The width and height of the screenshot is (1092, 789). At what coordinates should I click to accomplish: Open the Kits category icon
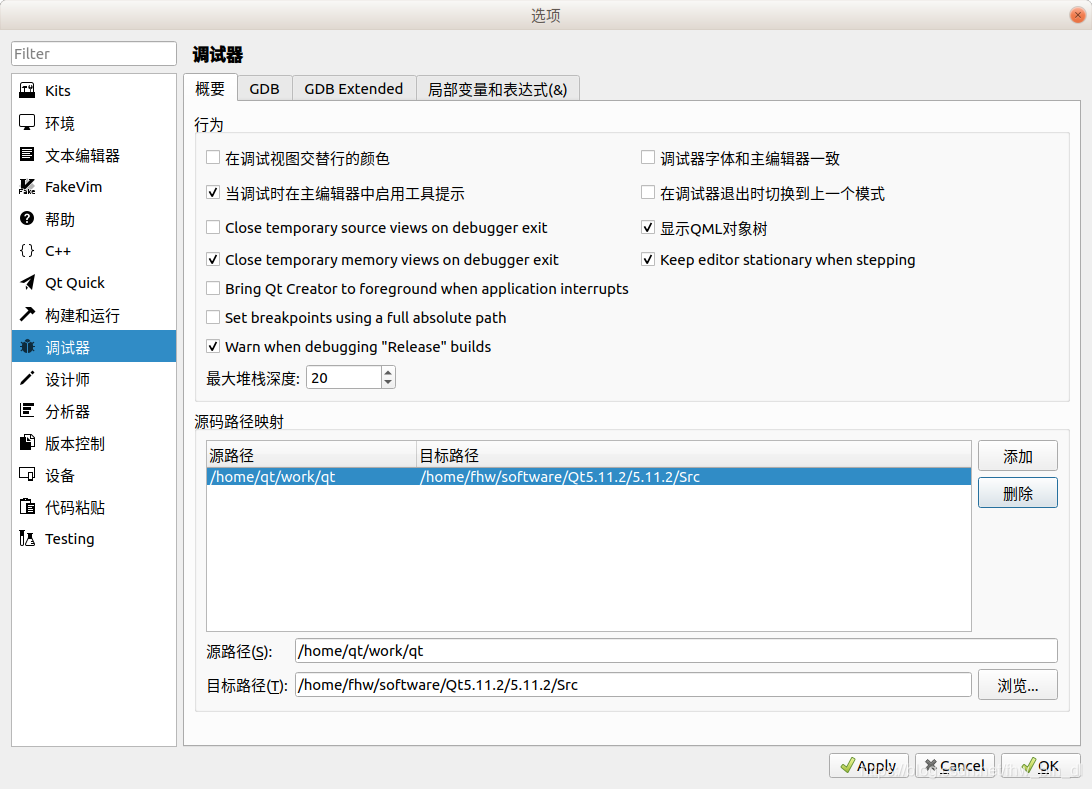pos(27,90)
